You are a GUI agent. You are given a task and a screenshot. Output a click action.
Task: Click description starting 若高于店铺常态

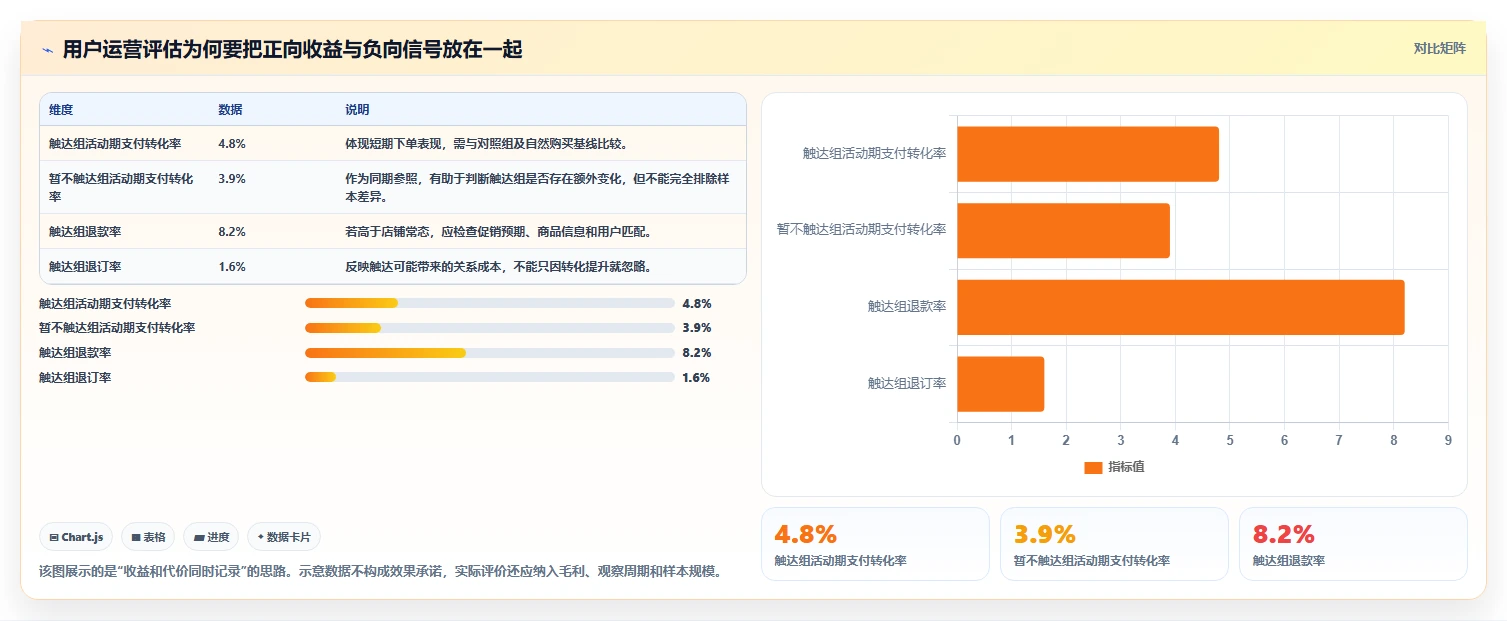(x=498, y=232)
